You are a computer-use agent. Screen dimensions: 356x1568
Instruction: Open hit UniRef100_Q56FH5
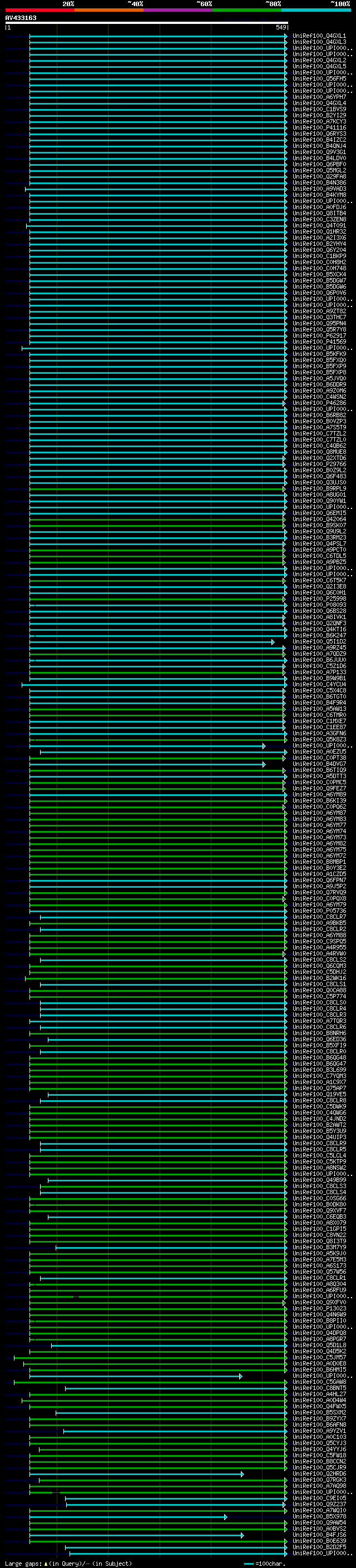[x=319, y=78]
